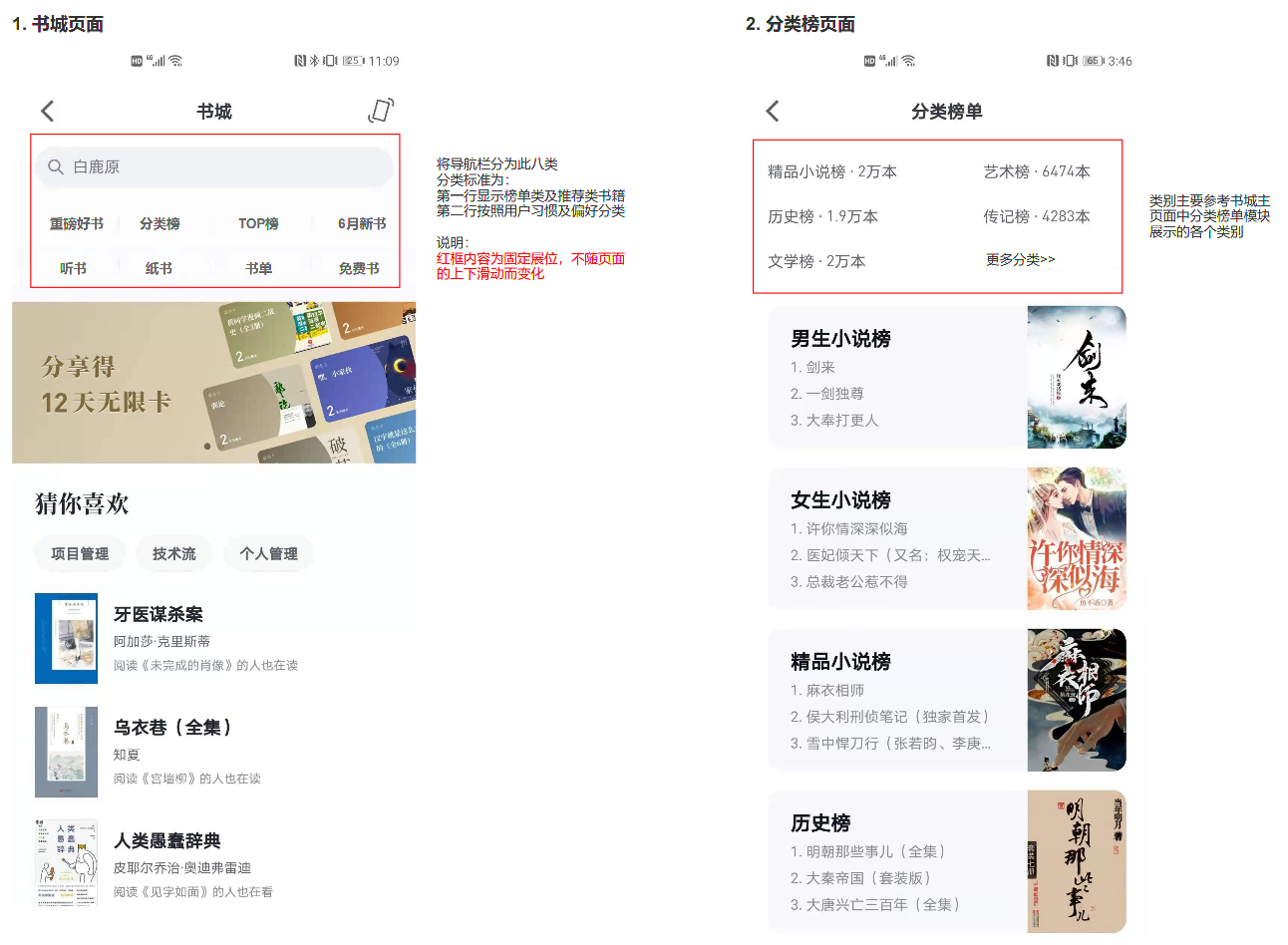Tap the WiFi icon on the 分类榜单 page
The height and width of the screenshot is (945, 1288).
pyautogui.click(x=906, y=60)
